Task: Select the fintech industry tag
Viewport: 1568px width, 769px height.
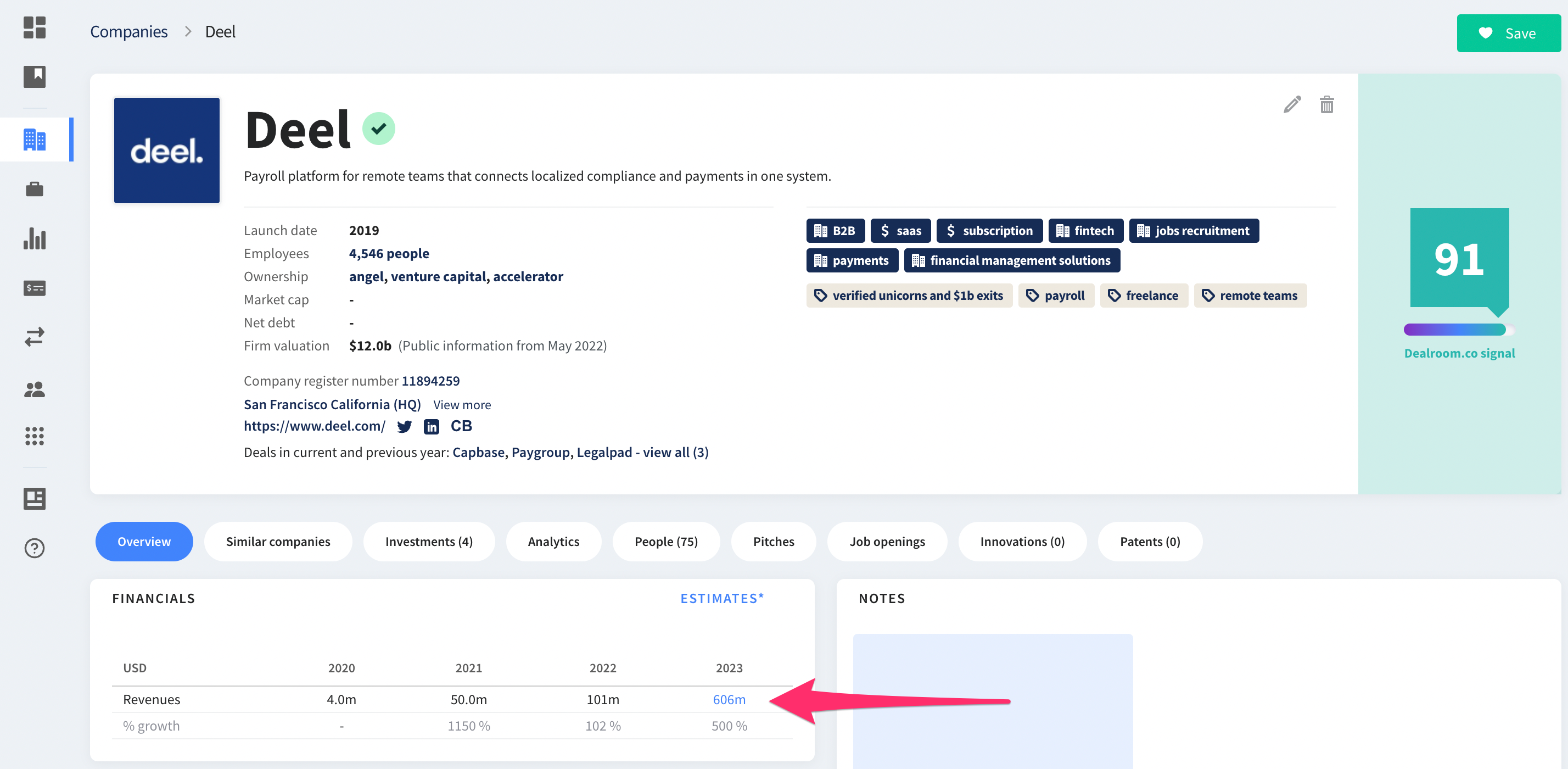Action: tap(1086, 231)
